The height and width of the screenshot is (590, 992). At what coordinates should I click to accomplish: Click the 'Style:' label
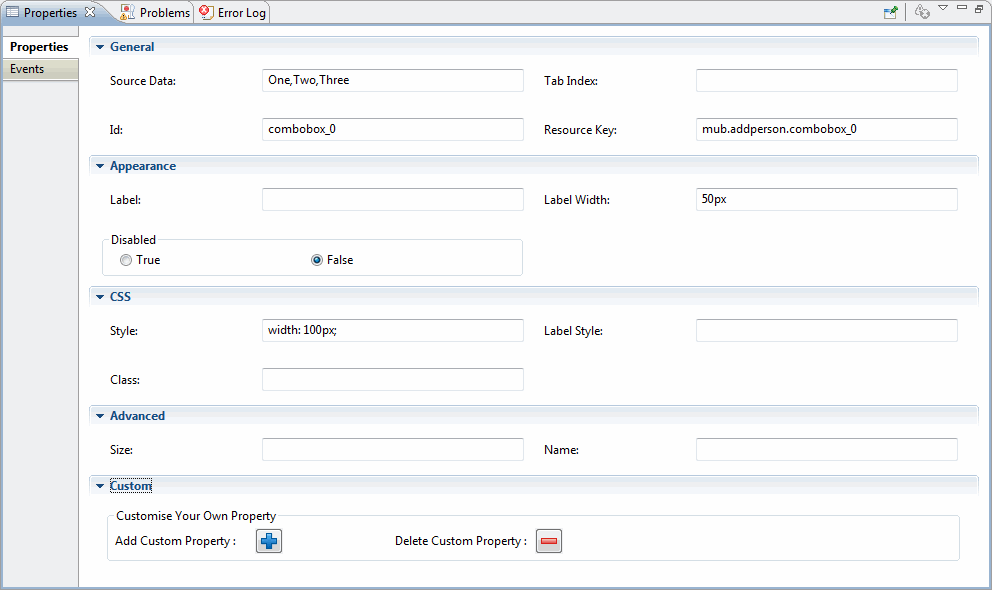pyautogui.click(x=123, y=331)
